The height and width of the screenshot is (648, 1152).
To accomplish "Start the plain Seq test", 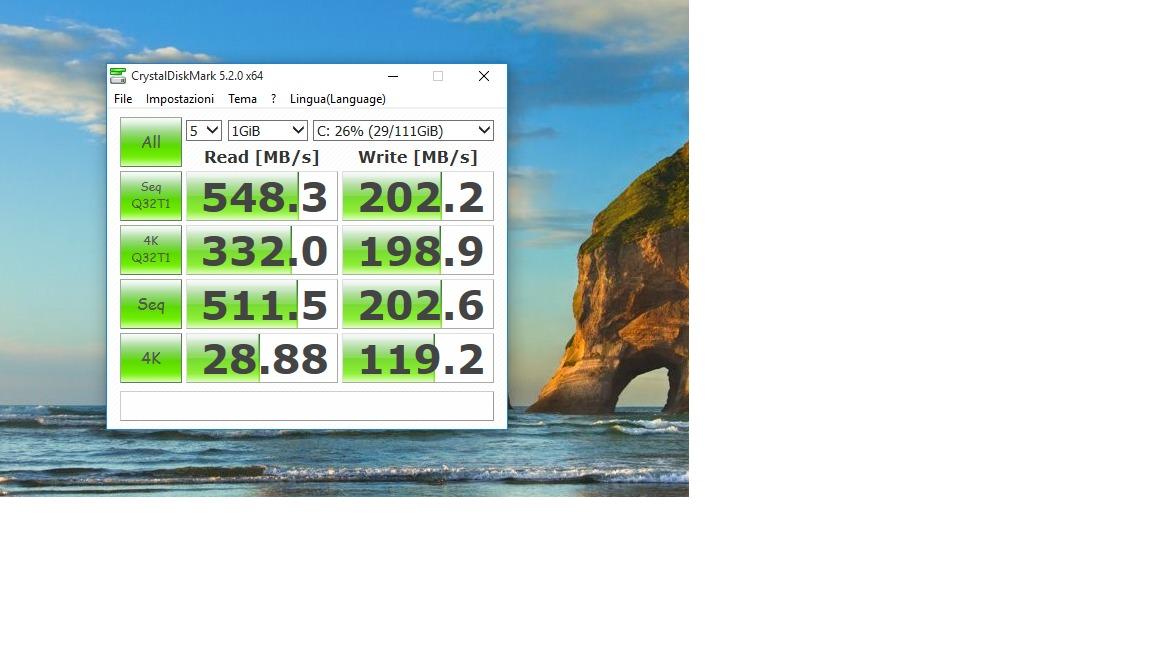I will coord(151,304).
